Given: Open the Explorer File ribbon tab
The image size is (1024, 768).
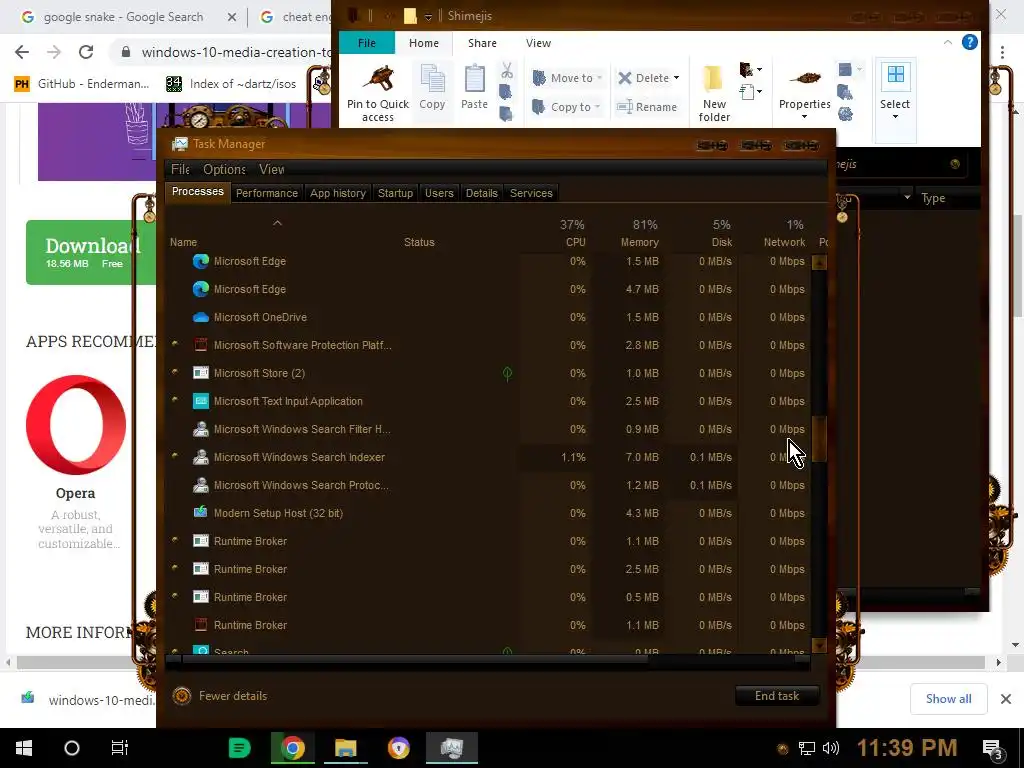Looking at the screenshot, I should point(366,43).
